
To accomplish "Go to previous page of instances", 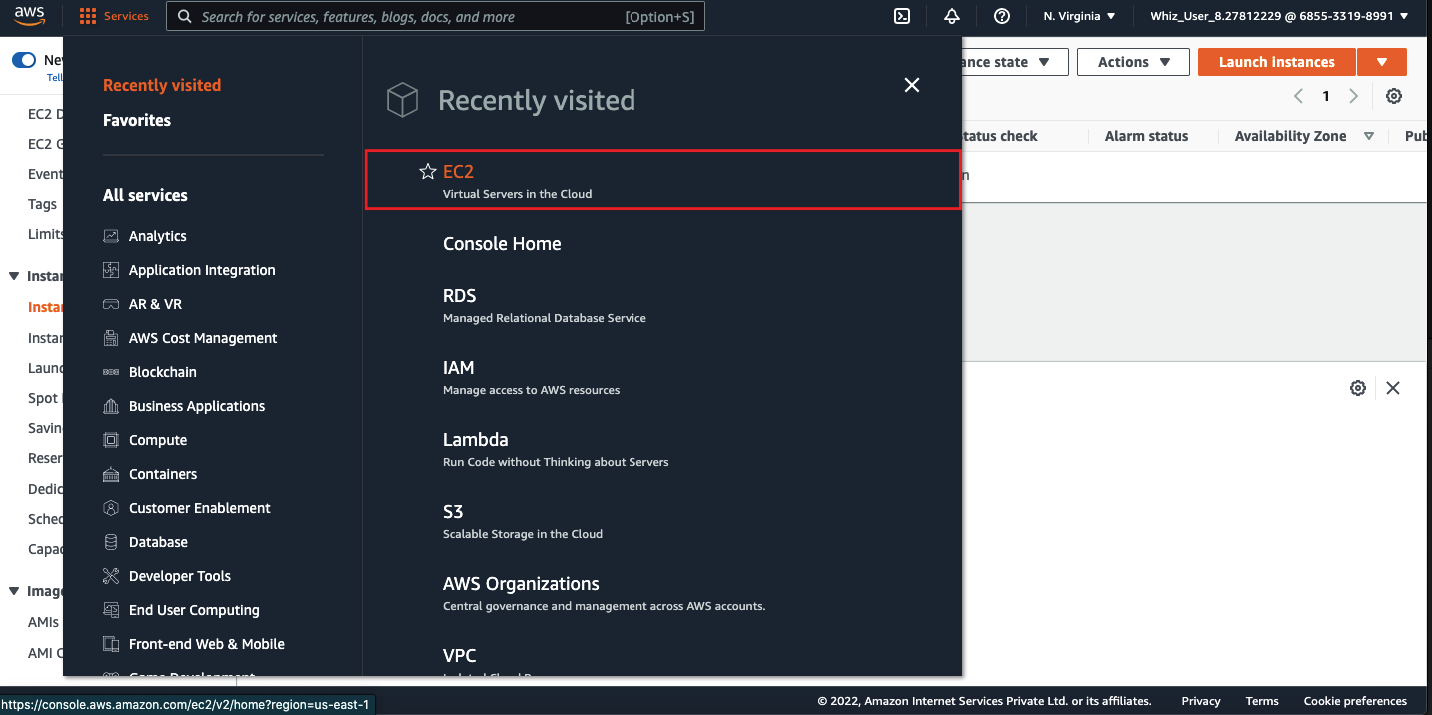I will [1298, 96].
